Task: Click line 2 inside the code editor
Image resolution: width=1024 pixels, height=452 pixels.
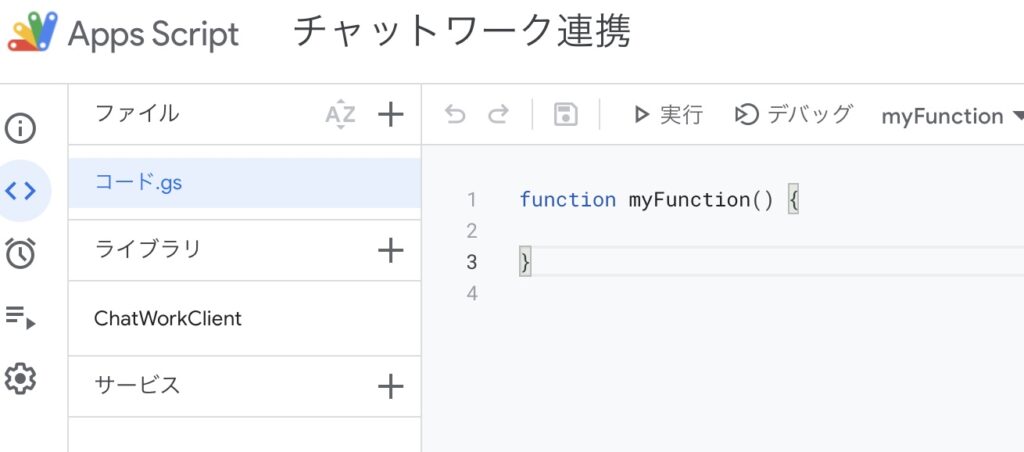Action: pos(700,231)
